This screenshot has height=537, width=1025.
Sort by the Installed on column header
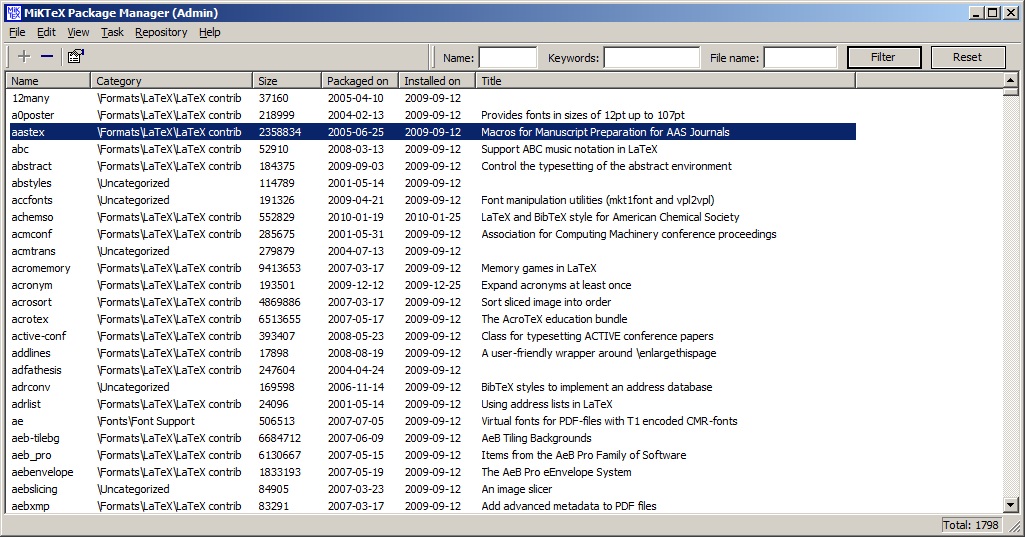437,80
